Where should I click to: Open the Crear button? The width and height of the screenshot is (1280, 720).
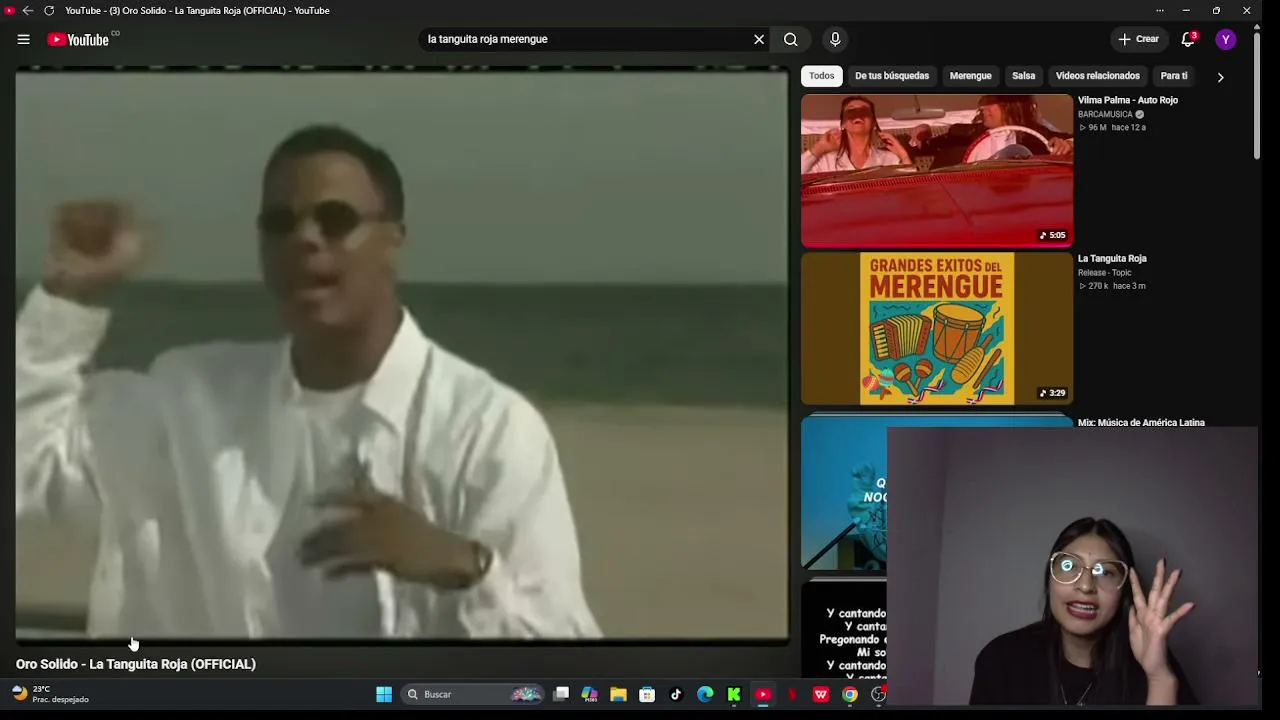1138,39
